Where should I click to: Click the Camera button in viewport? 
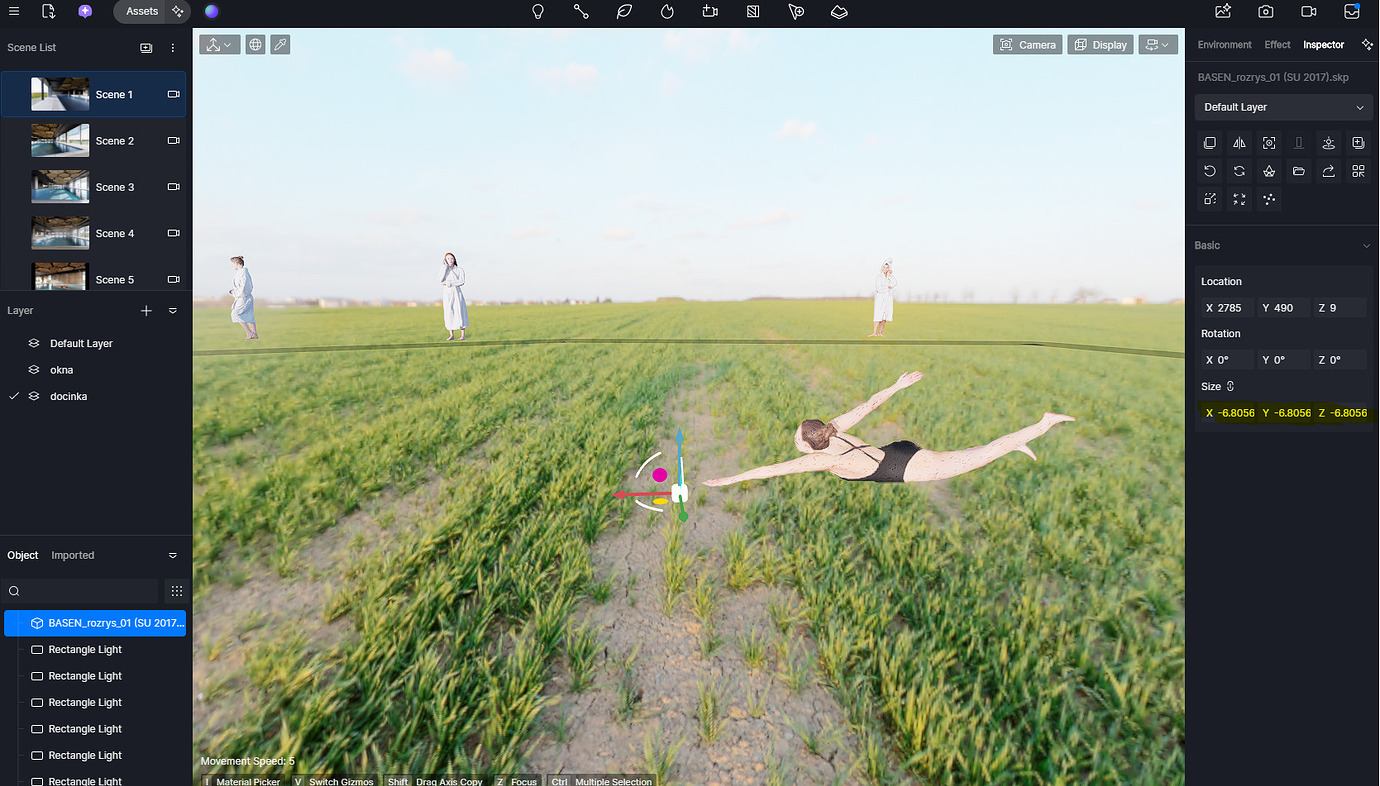[1027, 44]
